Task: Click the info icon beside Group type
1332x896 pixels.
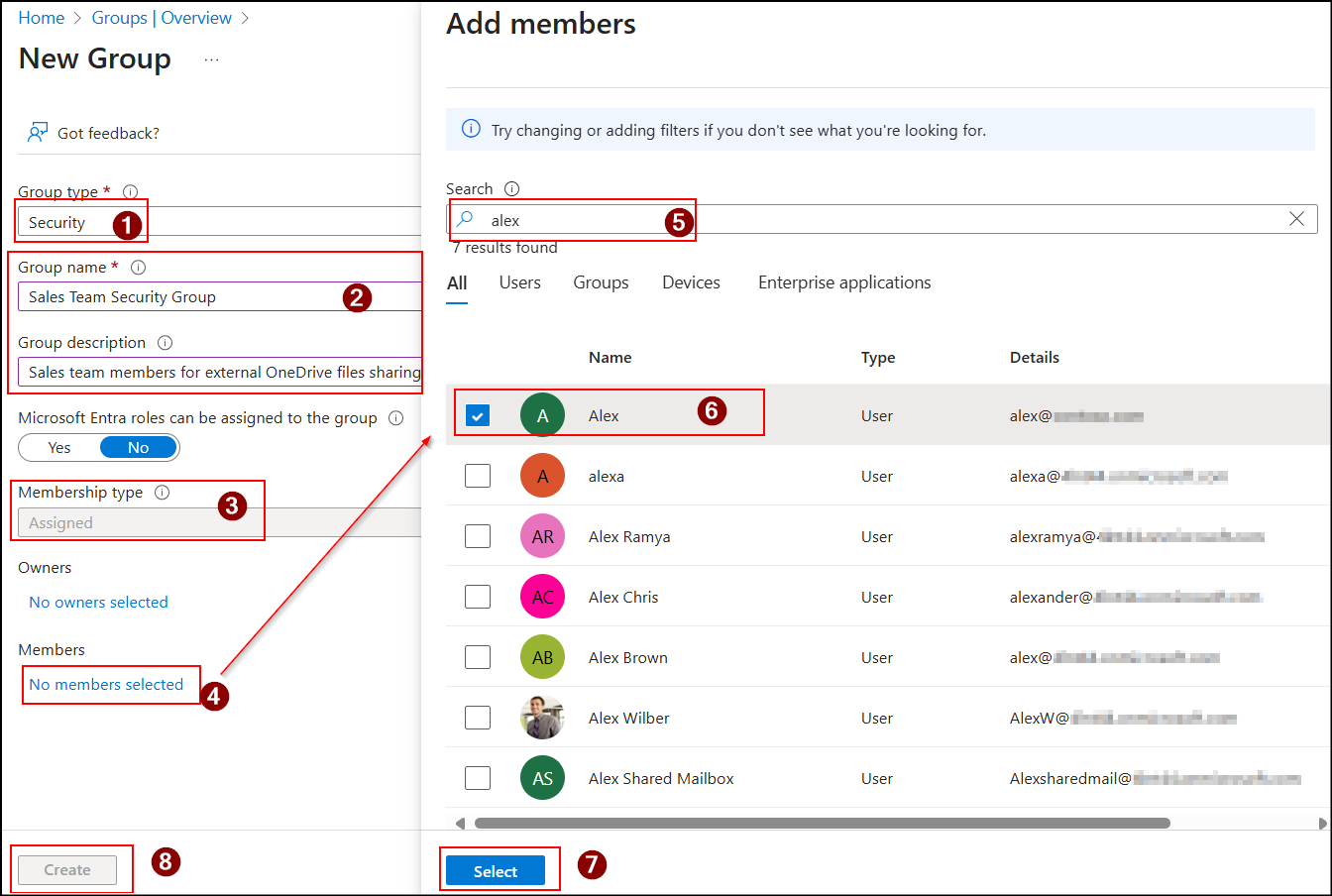Action: [129, 191]
